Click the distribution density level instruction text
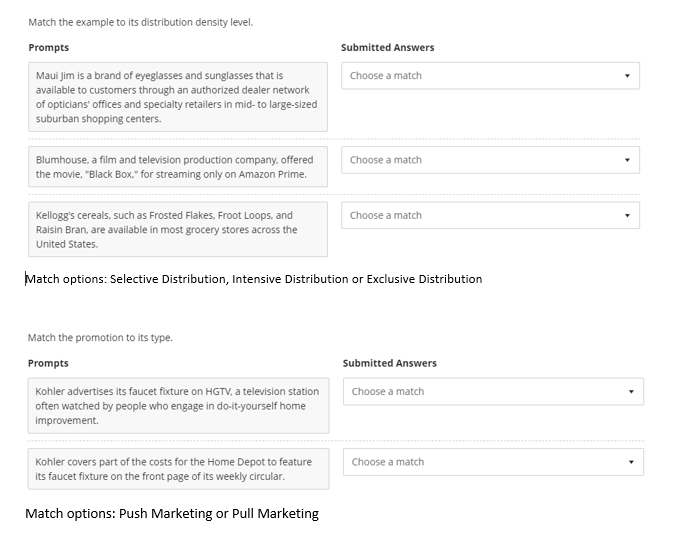This screenshot has width=694, height=550. [x=140, y=22]
